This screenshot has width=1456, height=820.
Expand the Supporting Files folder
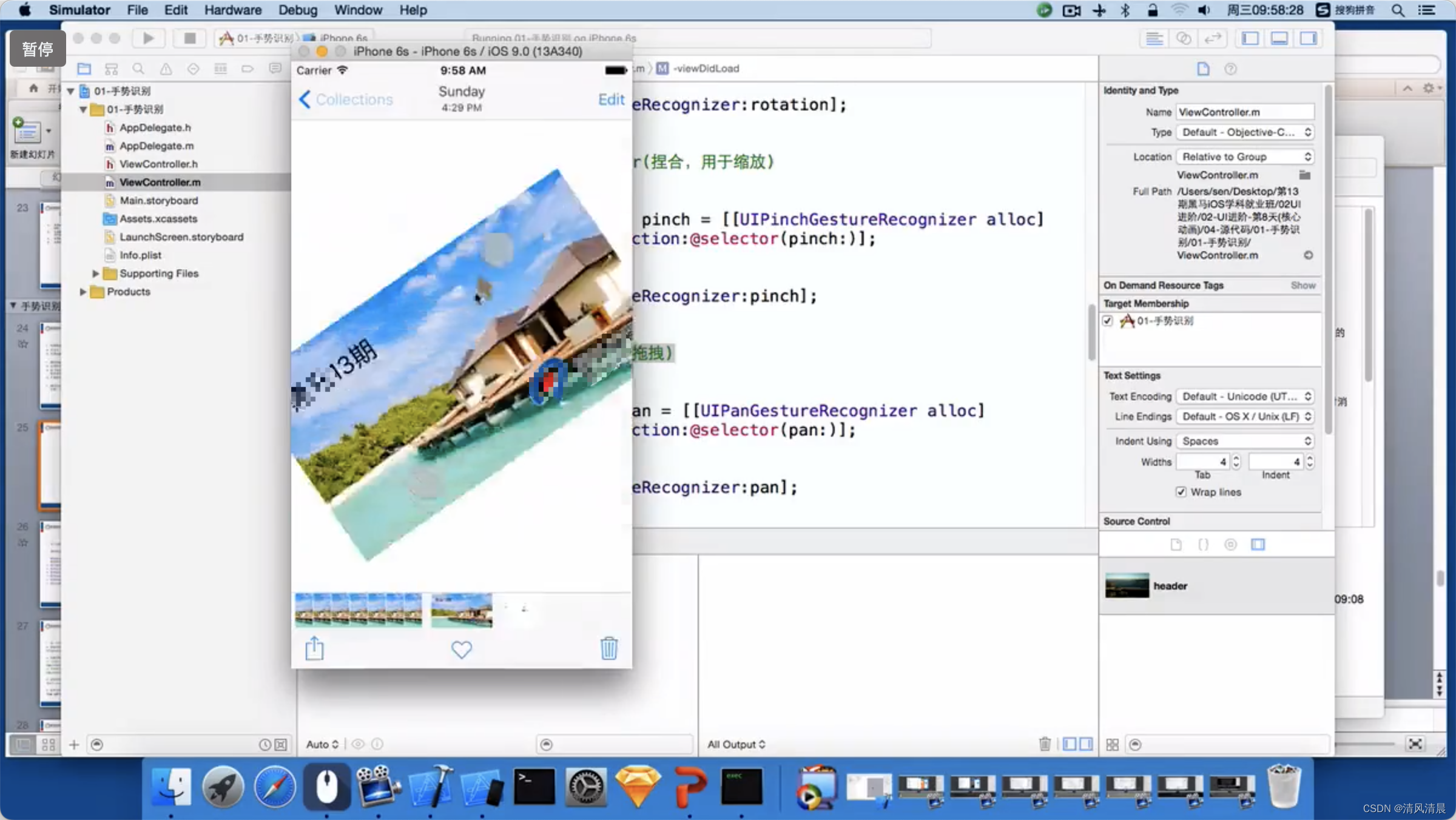tap(95, 274)
